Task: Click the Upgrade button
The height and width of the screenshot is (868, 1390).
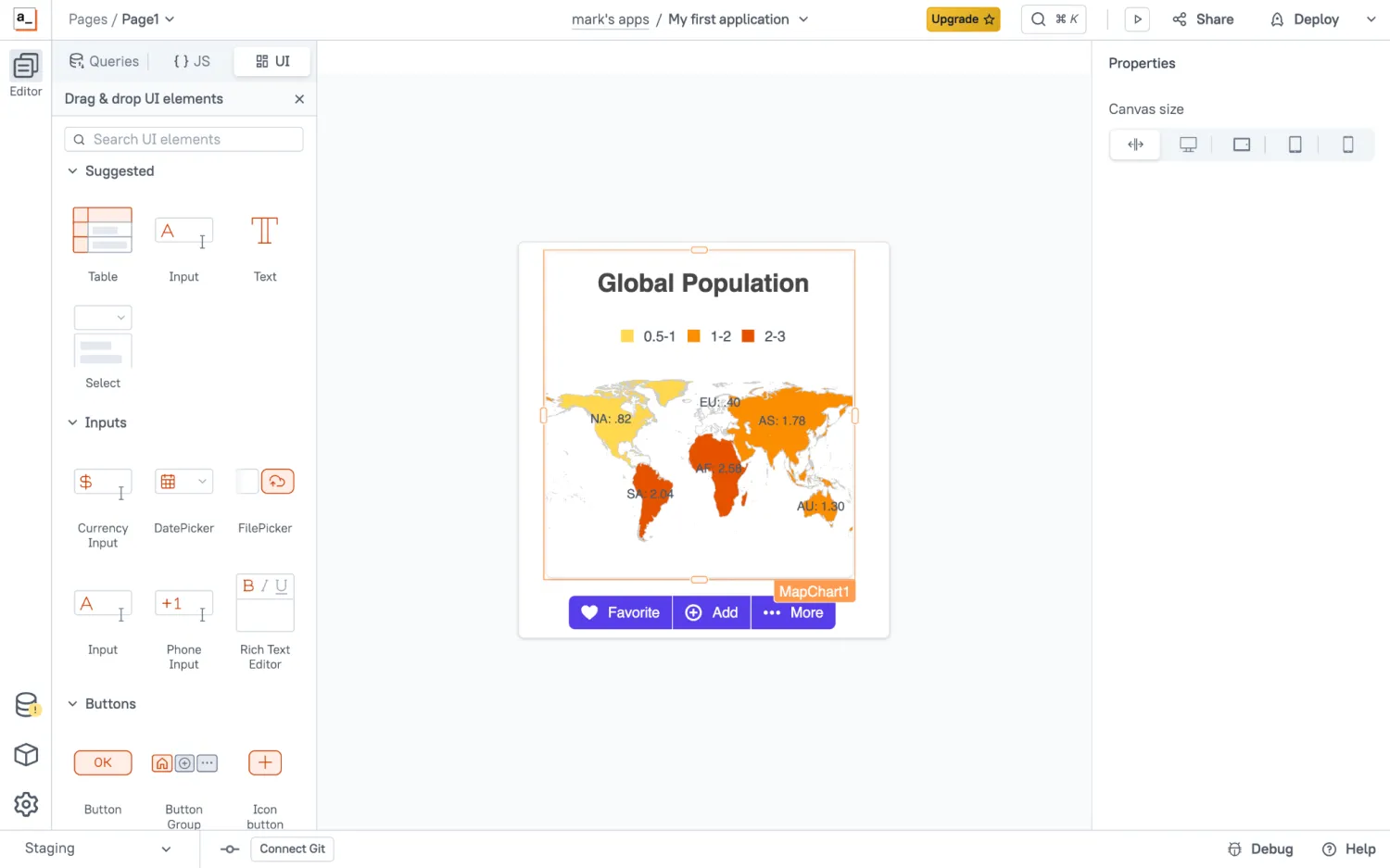Action: point(963,19)
